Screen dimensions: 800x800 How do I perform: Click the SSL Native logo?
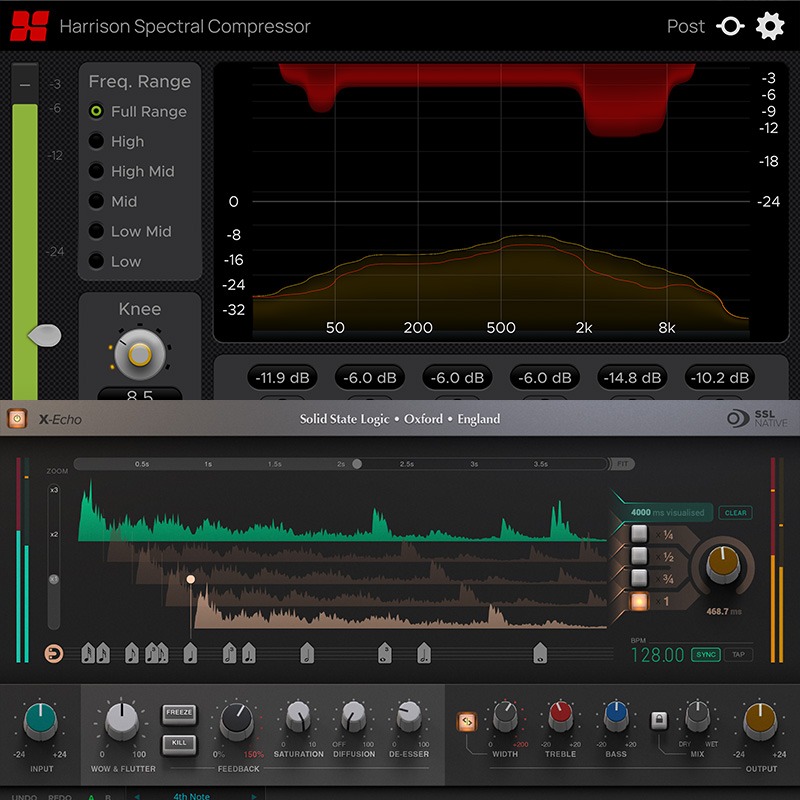click(757, 418)
